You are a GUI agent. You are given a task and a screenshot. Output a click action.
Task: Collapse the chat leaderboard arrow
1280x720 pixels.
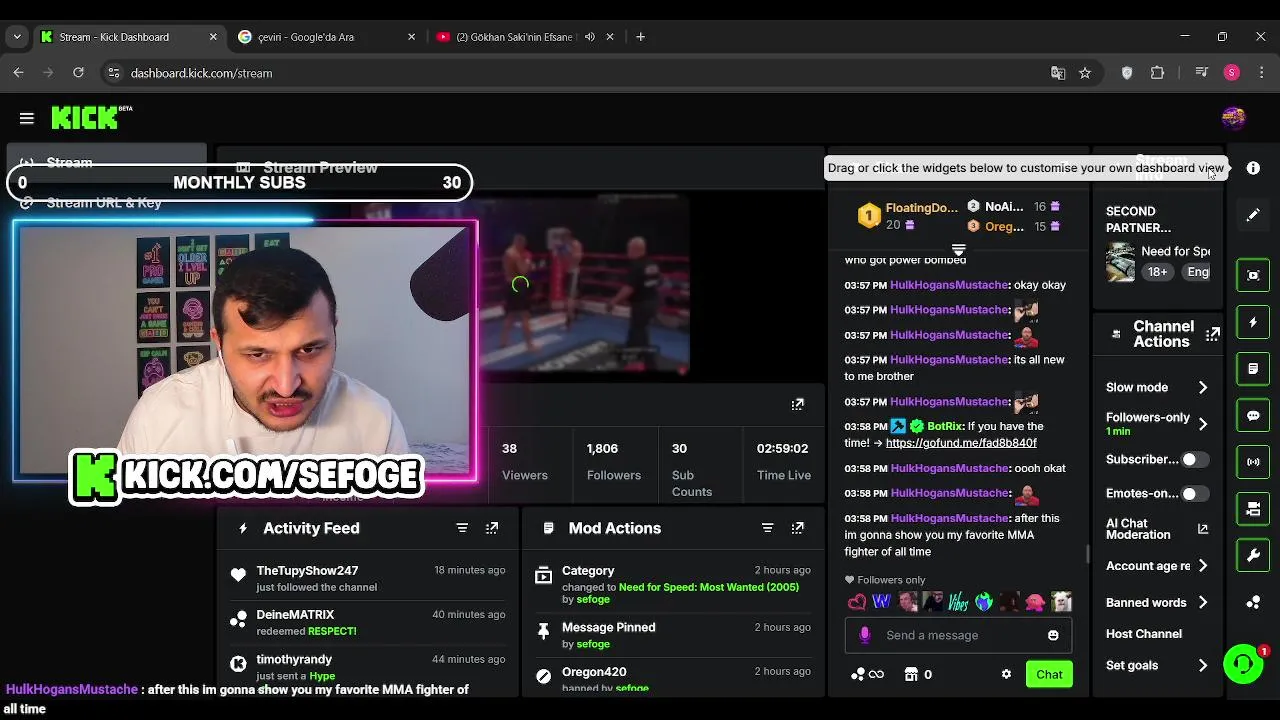point(958,250)
